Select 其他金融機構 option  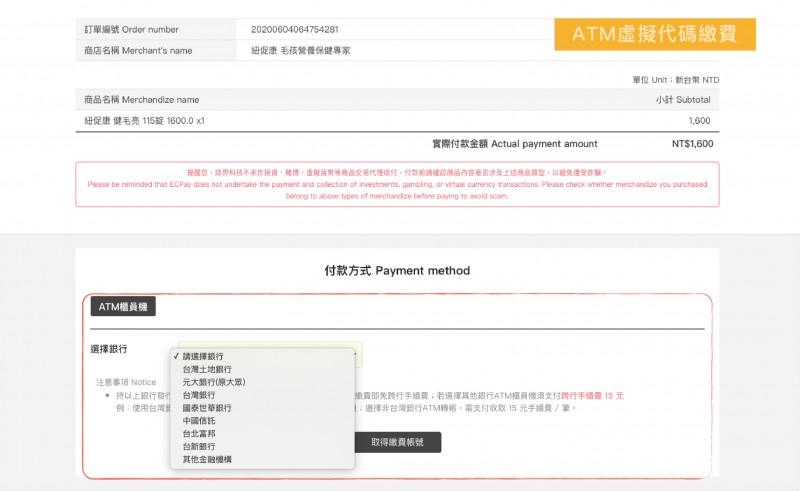coord(207,460)
